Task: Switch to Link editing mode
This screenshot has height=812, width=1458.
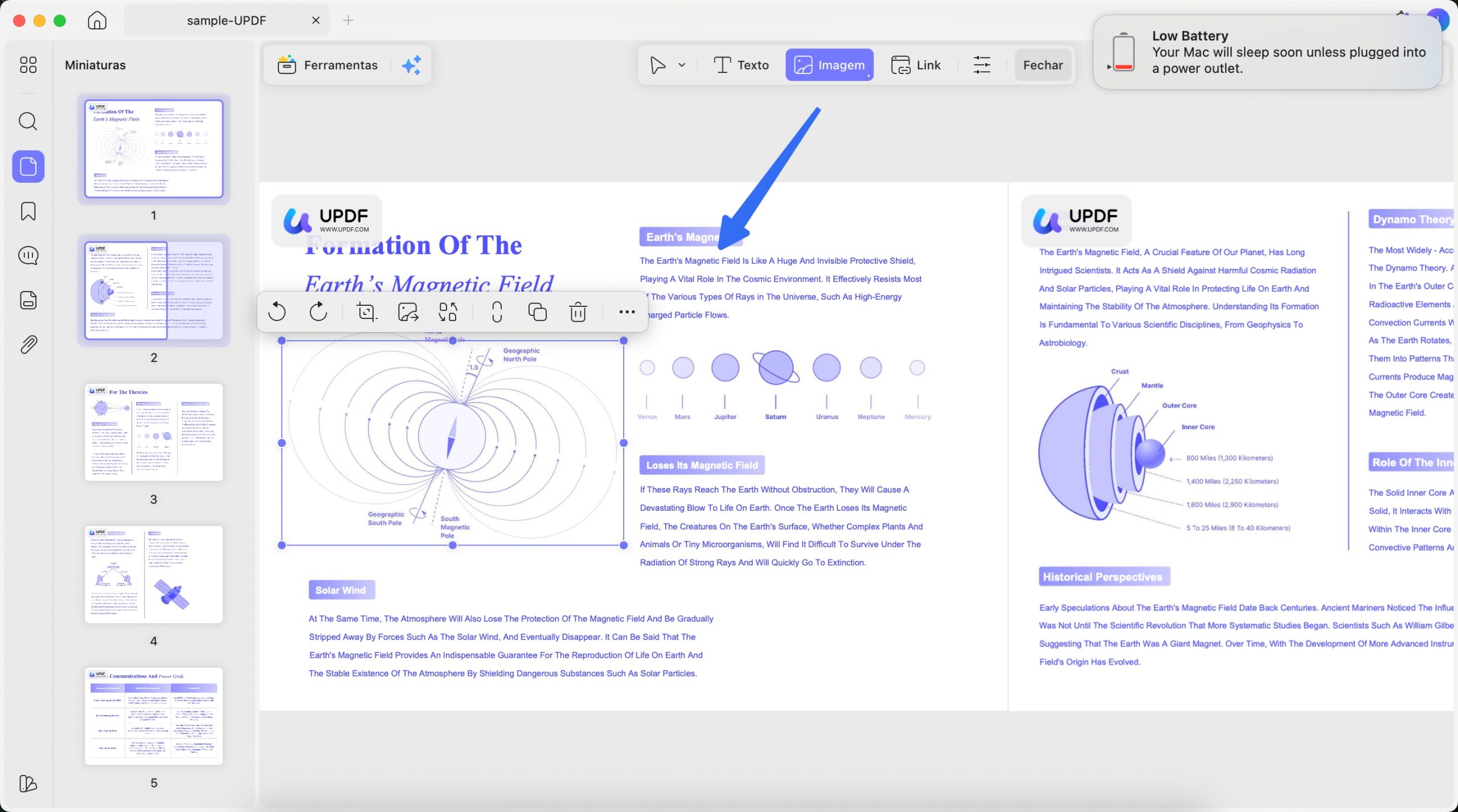Action: click(916, 65)
